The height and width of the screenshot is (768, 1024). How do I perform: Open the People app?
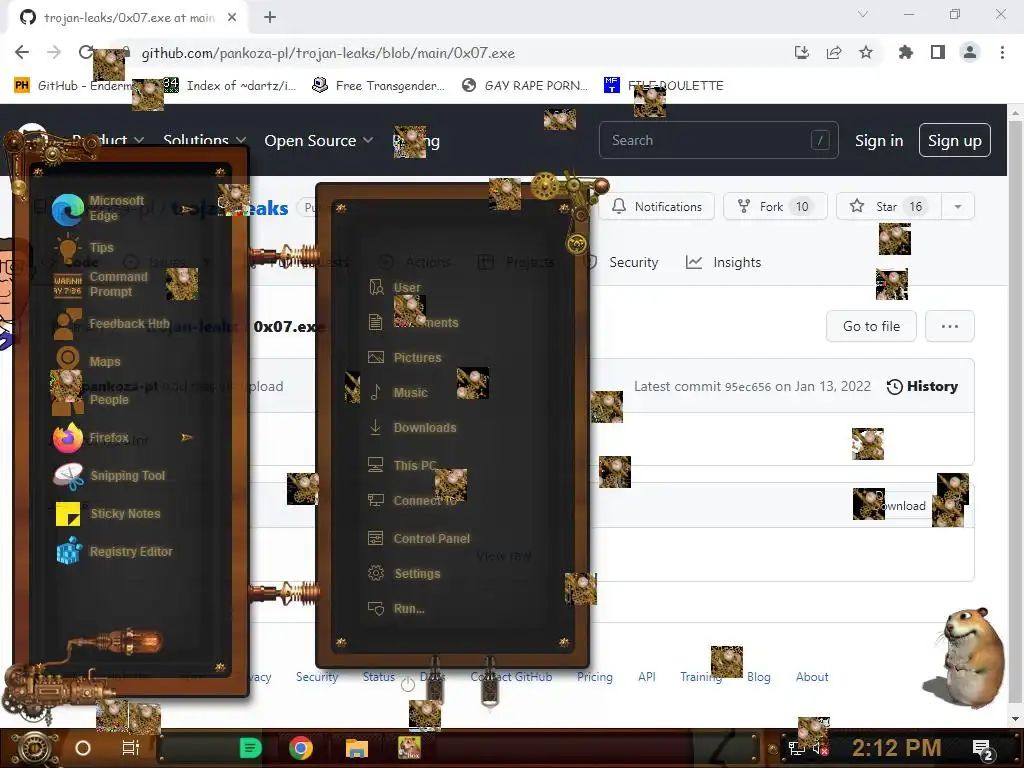[x=91, y=399]
